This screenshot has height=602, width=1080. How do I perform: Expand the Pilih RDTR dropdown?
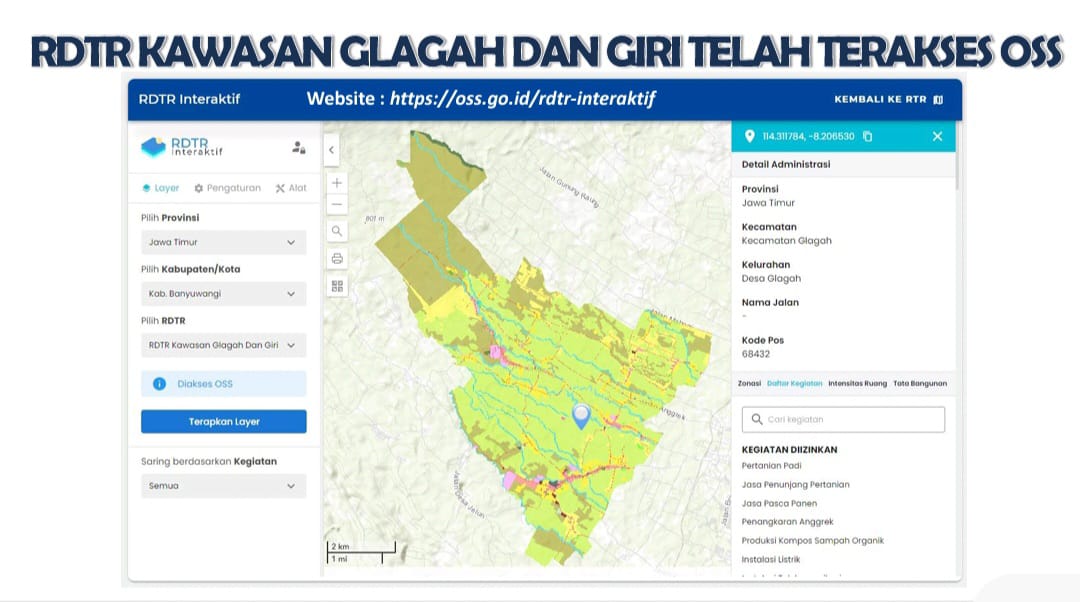click(224, 346)
